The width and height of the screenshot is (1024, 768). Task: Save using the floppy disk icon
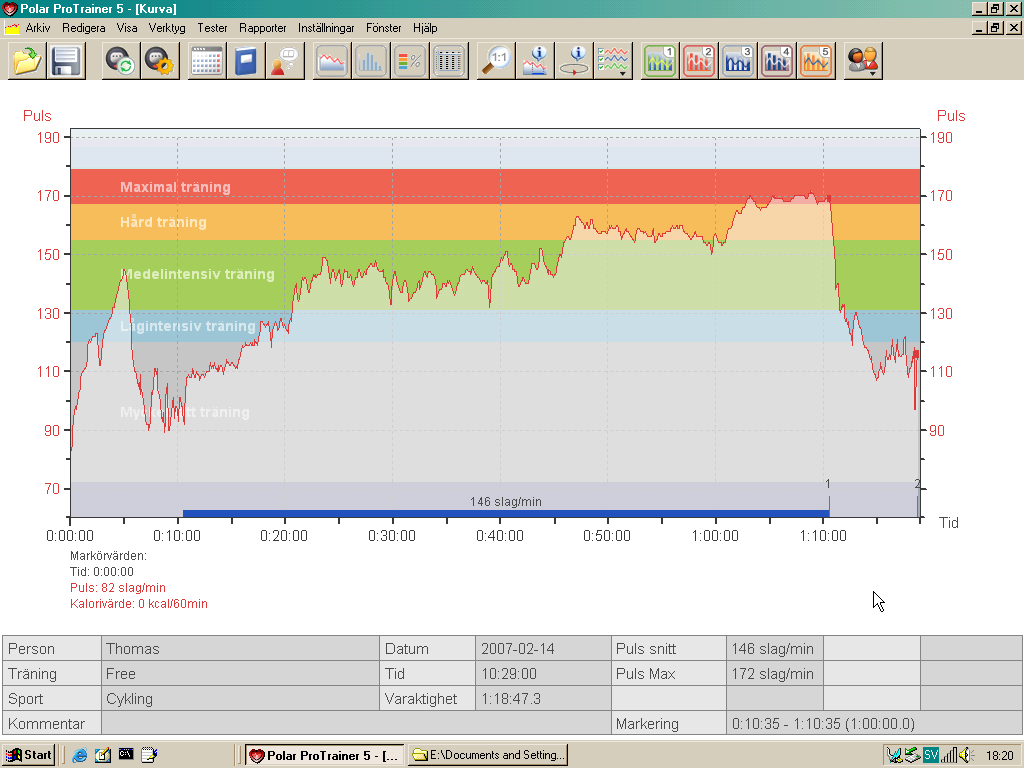tap(66, 61)
